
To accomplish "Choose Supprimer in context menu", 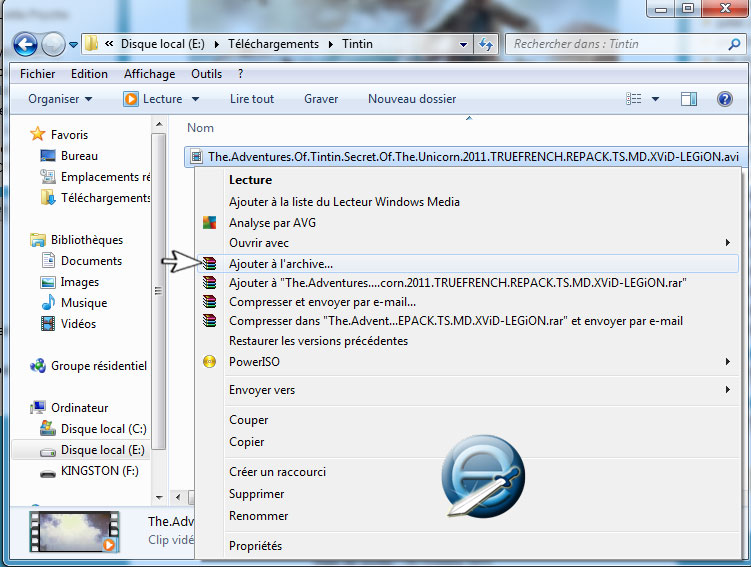I will (x=467, y=494).
